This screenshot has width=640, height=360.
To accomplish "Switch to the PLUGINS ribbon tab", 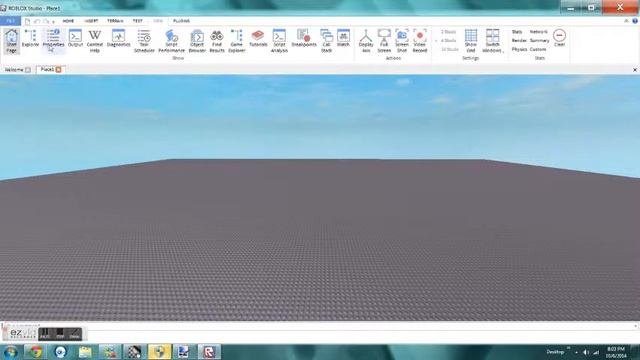I will (x=181, y=21).
